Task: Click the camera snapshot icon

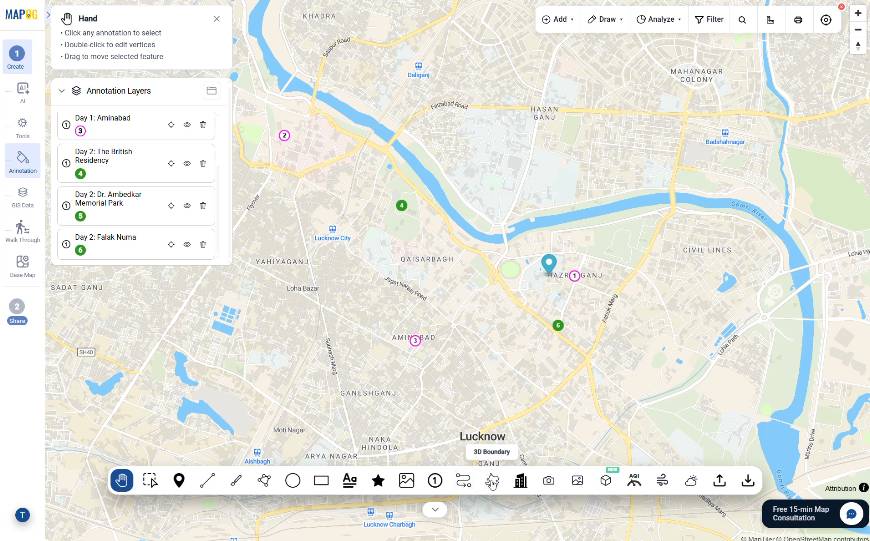Action: coord(549,481)
